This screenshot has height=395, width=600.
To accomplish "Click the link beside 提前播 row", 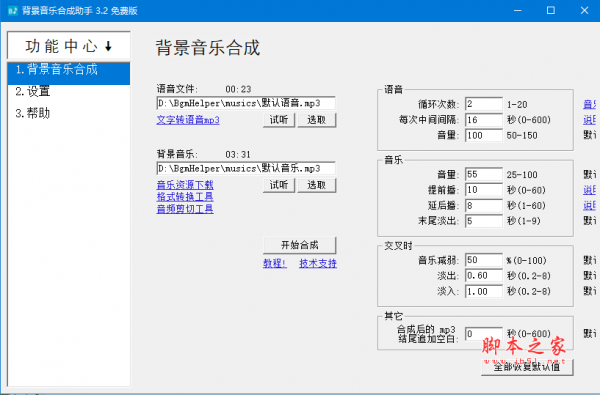I will 590,190.
